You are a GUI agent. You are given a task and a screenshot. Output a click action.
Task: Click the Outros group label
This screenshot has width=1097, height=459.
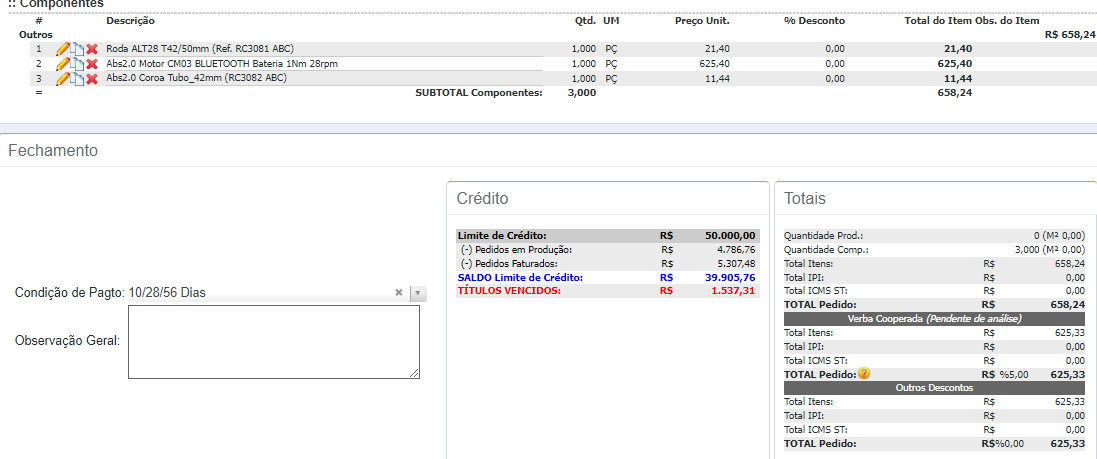pos(36,34)
